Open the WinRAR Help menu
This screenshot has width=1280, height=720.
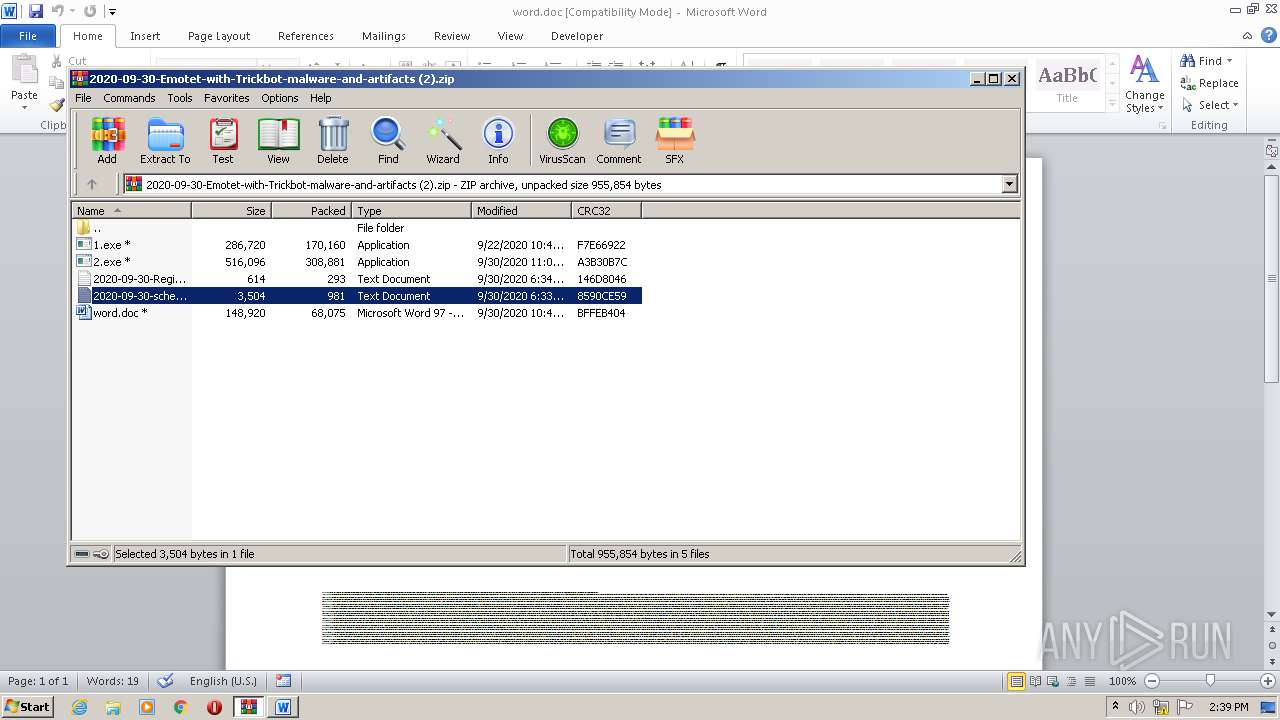[x=321, y=98]
